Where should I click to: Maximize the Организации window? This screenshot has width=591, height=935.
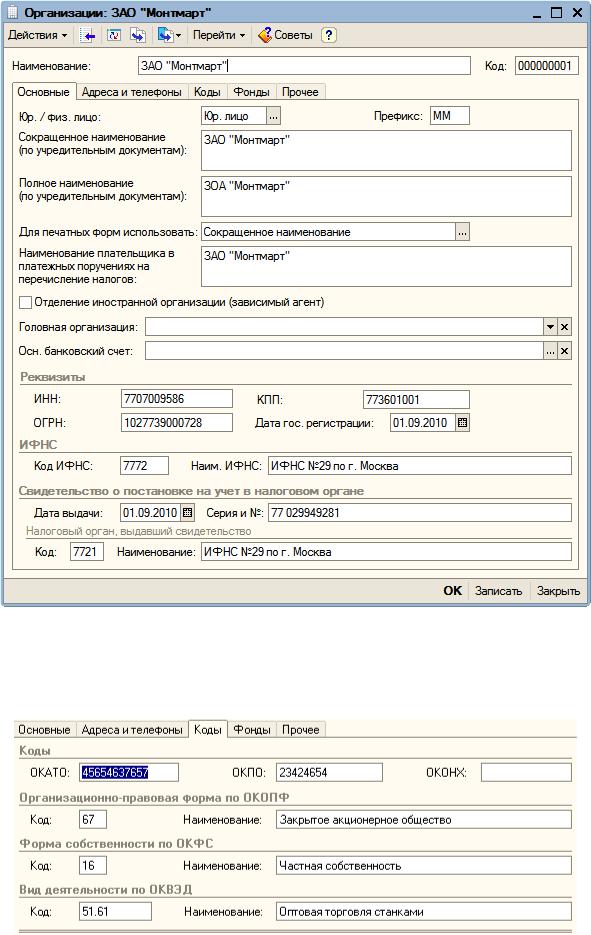tap(556, 12)
